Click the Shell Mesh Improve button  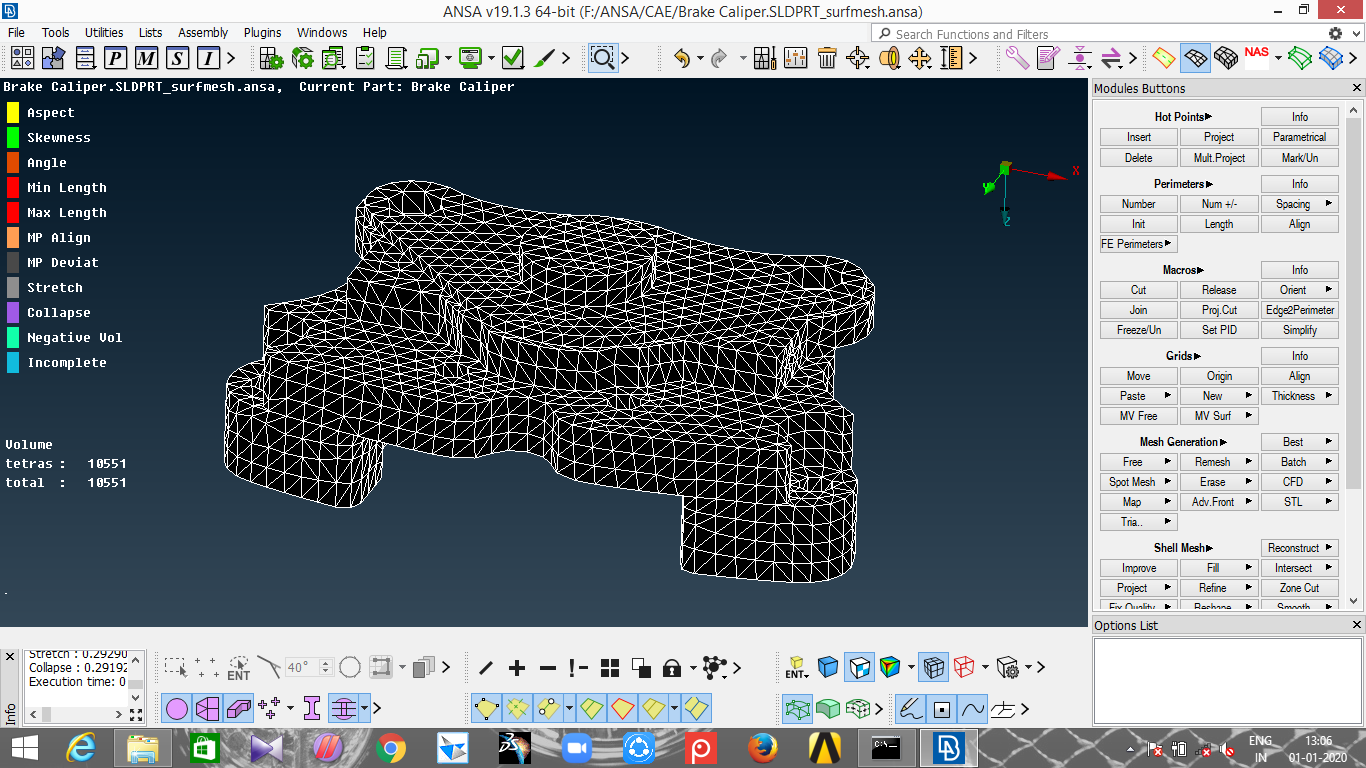tap(1139, 568)
